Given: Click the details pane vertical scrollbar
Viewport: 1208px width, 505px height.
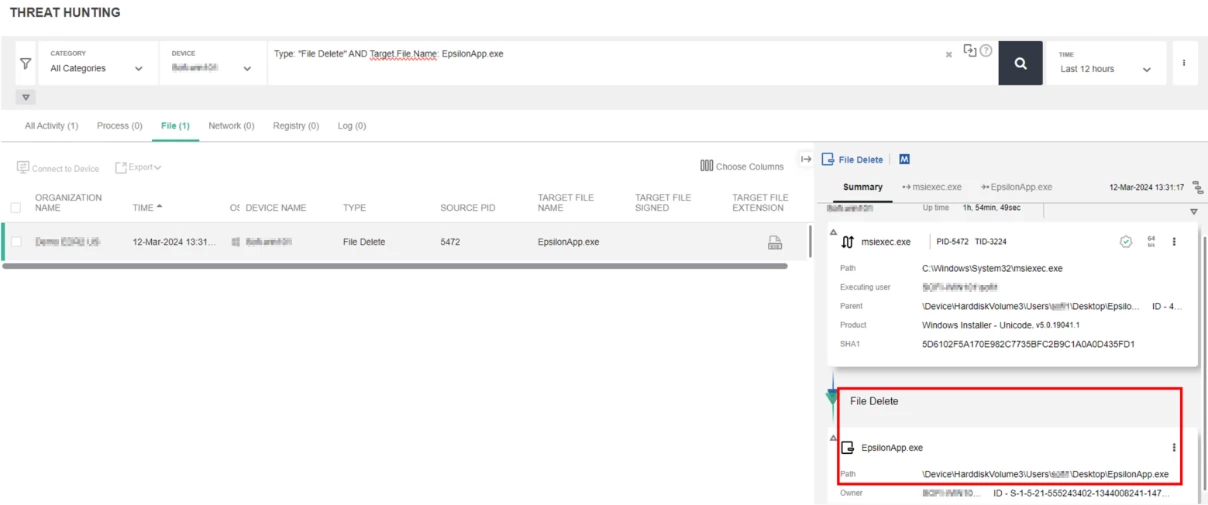Looking at the screenshot, I should pyautogui.click(x=1203, y=365).
